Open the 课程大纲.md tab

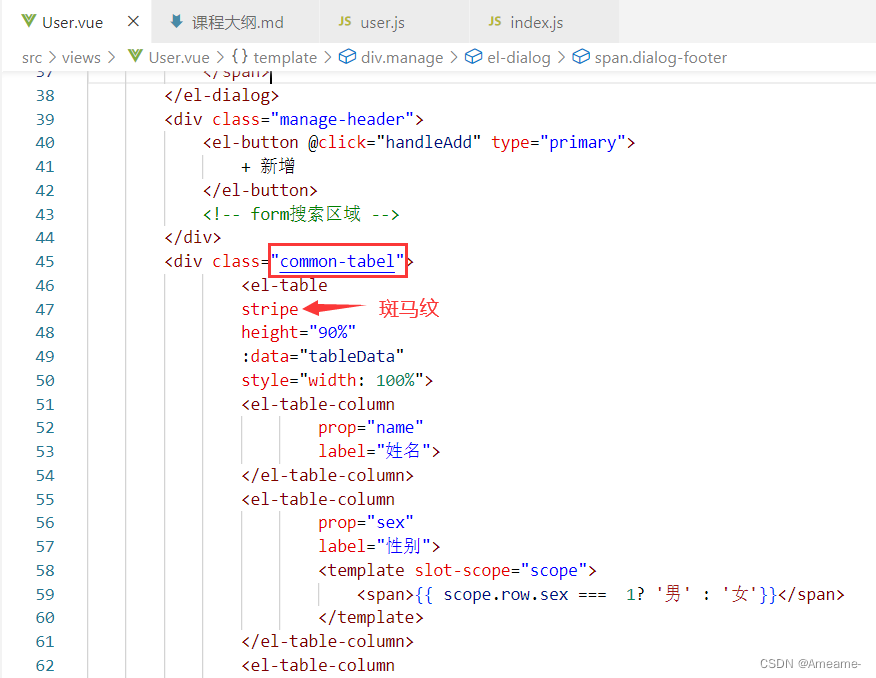coord(236,22)
